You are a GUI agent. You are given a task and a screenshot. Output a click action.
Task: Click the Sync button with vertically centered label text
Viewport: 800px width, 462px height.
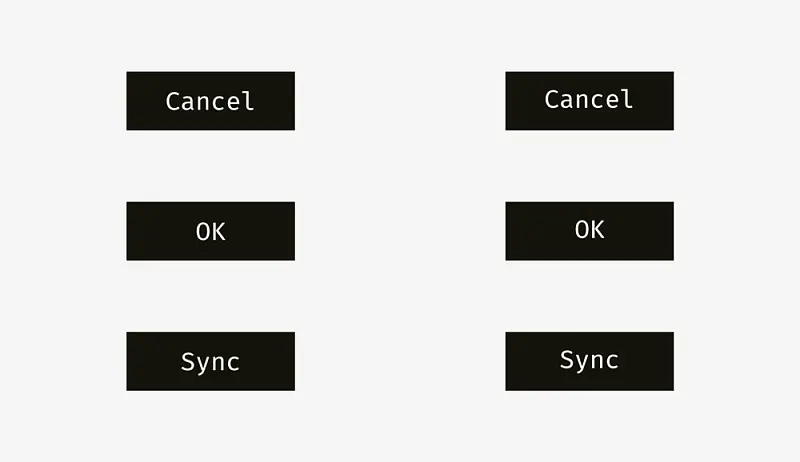(x=210, y=362)
